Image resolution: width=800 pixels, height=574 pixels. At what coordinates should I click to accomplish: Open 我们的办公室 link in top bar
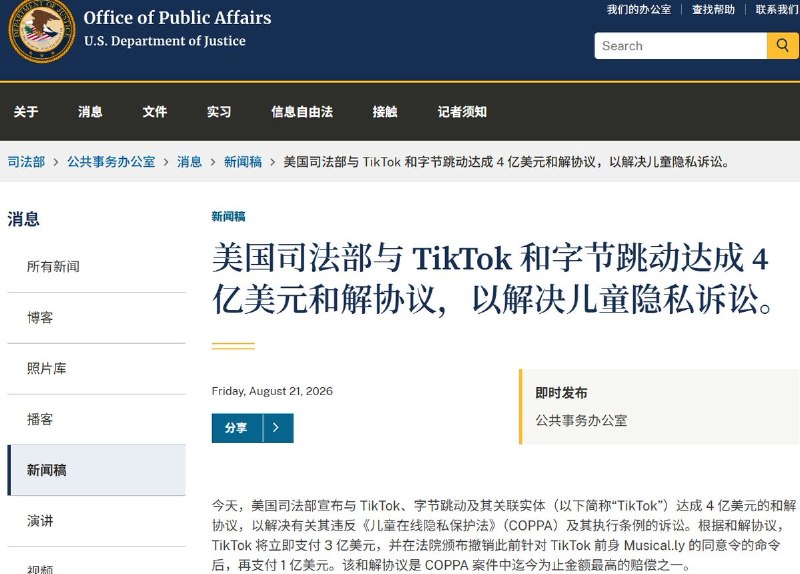coord(639,9)
